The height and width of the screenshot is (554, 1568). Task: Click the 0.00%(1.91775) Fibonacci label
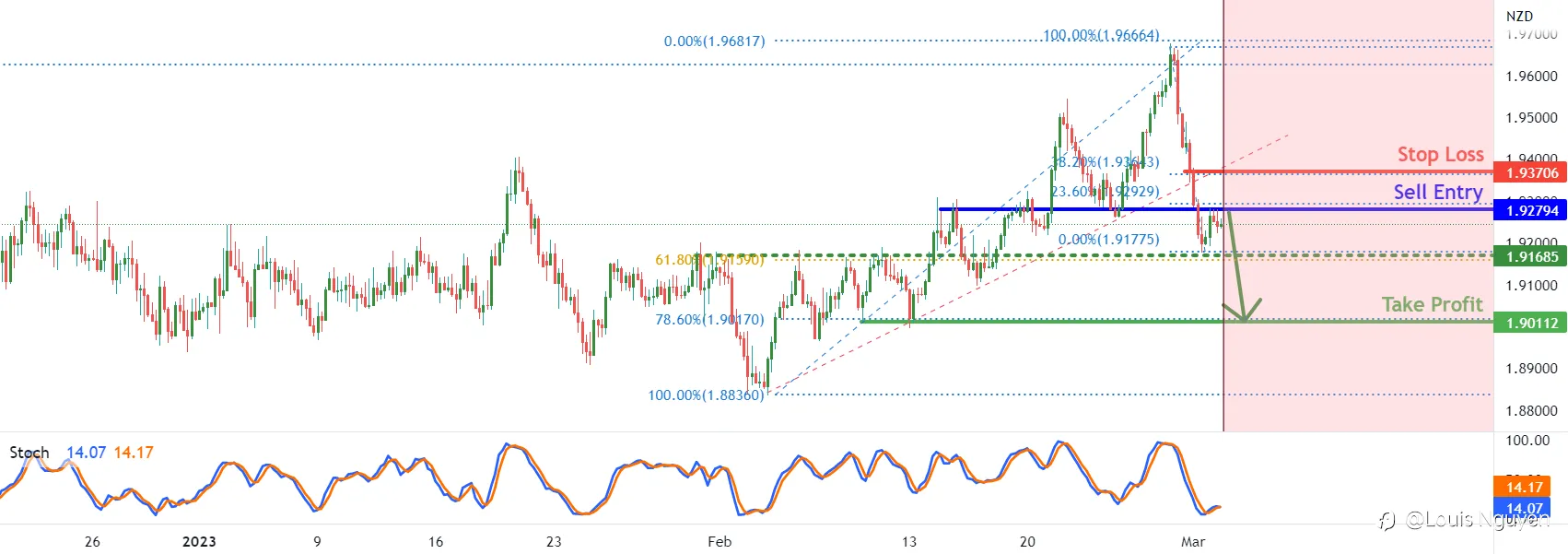point(1108,240)
